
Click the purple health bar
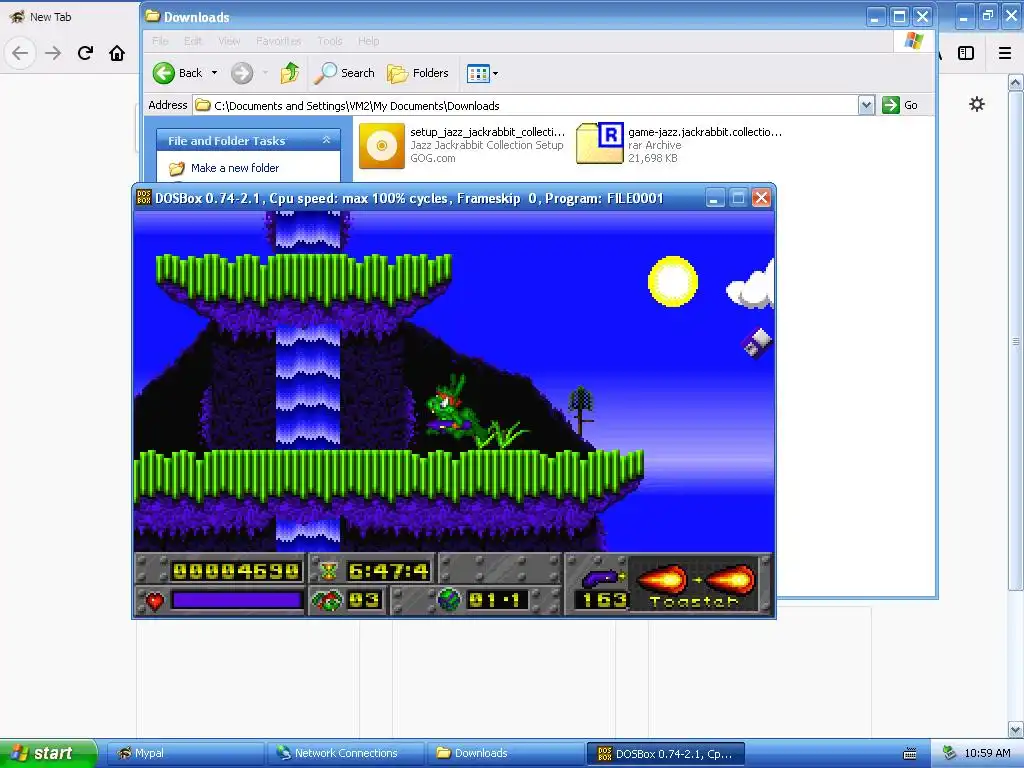237,600
